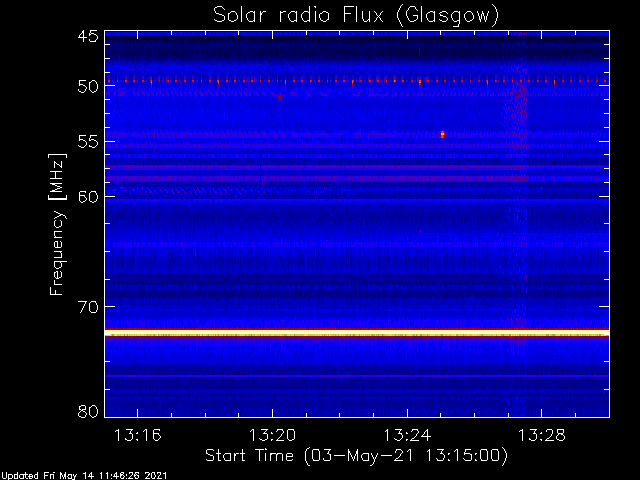Click the 80 frequency tick label
The width and height of the screenshot is (640, 480).
pos(88,411)
